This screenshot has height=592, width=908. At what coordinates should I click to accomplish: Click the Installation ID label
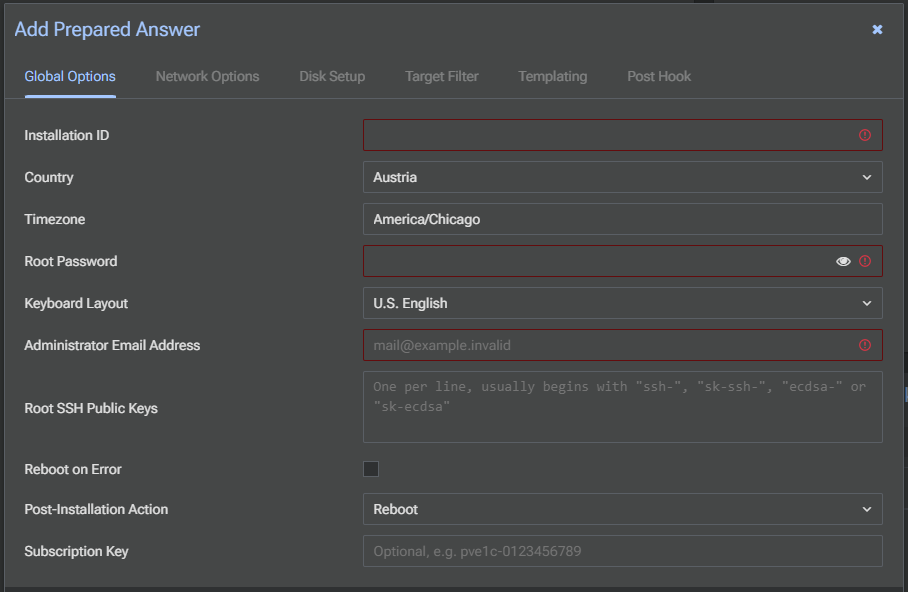pyautogui.click(x=67, y=135)
